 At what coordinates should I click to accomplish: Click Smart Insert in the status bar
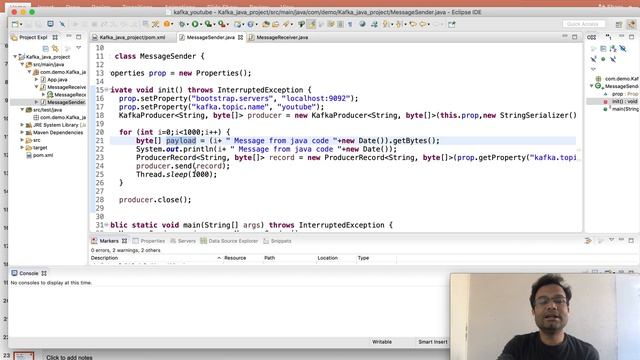pyautogui.click(x=433, y=342)
